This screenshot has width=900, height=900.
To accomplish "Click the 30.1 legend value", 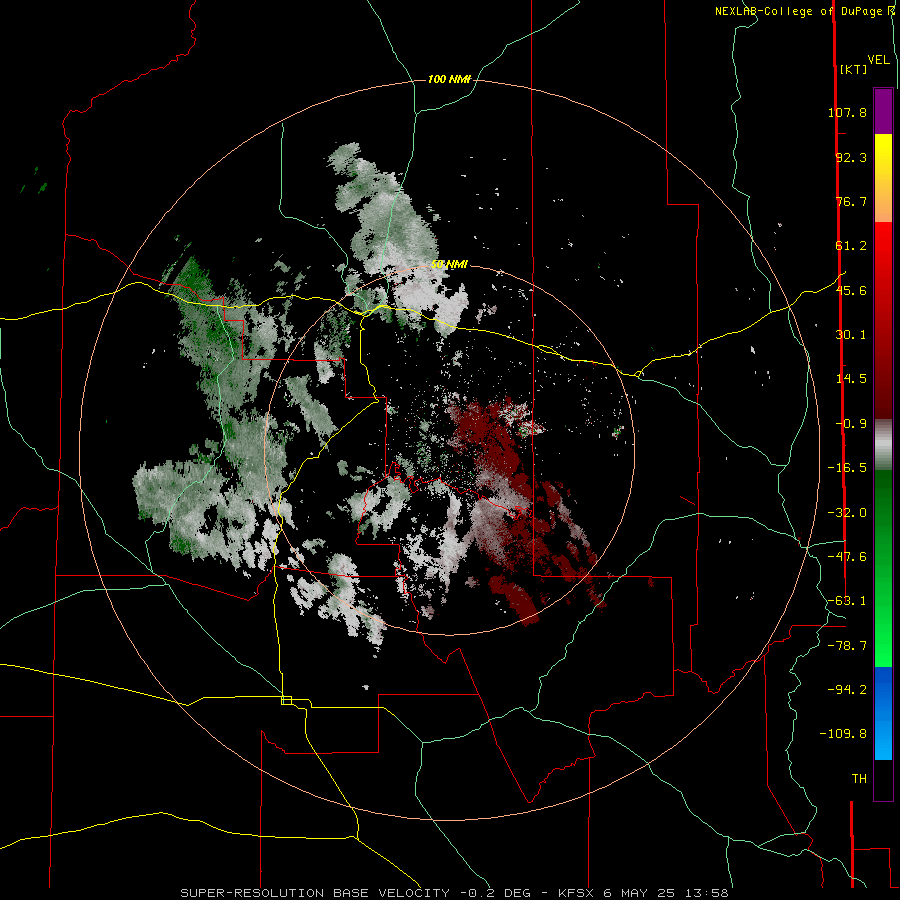I will coord(851,335).
